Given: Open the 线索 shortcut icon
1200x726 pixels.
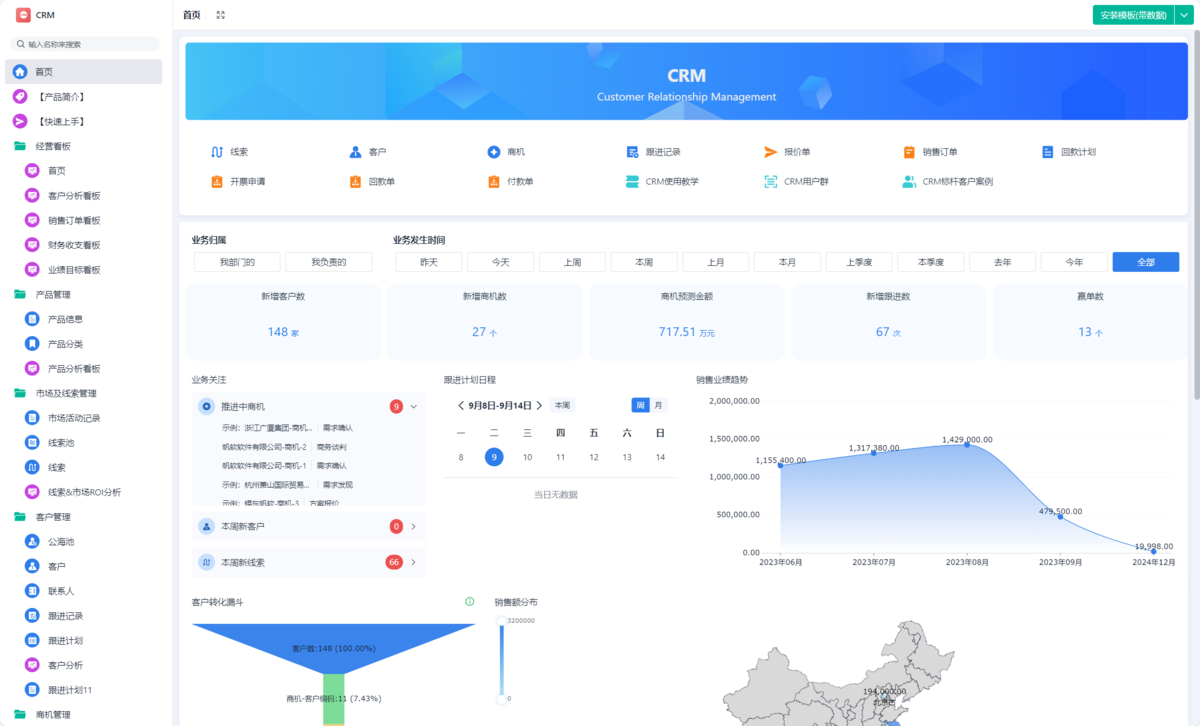Looking at the screenshot, I should (x=216, y=152).
